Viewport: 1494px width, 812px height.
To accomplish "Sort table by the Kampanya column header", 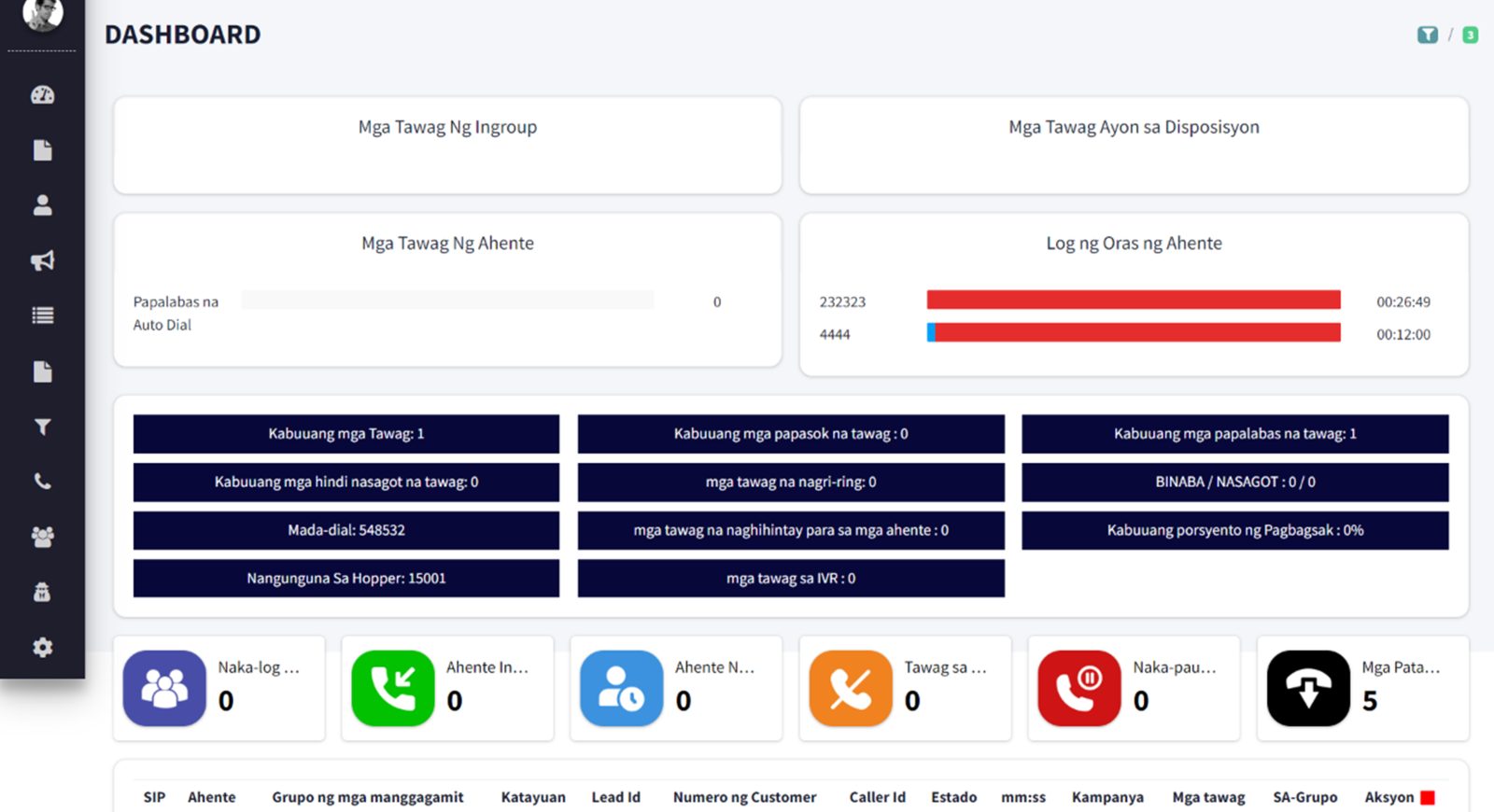I will pos(1106,797).
